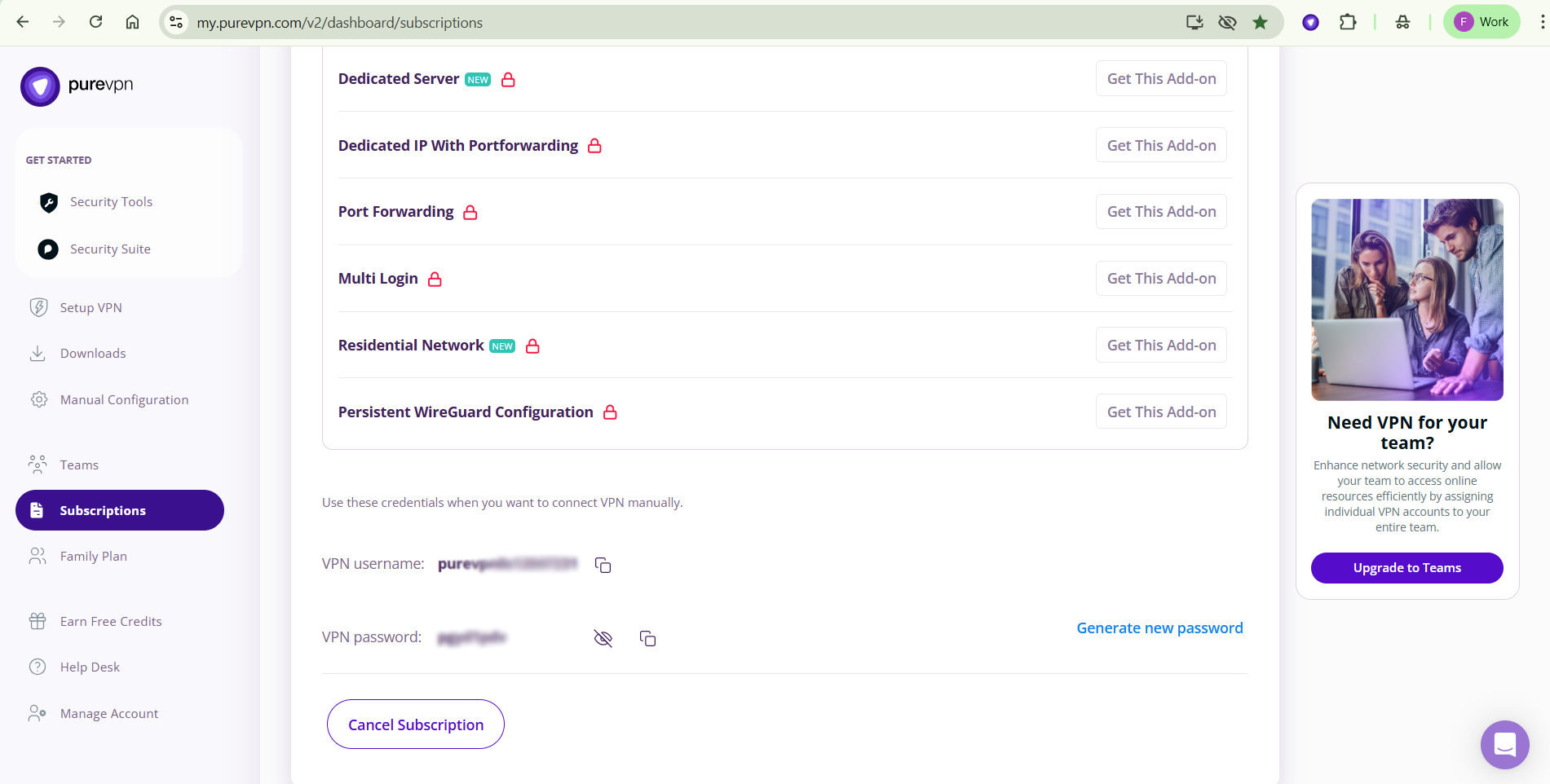Viewport: 1550px width, 784px height.
Task: Open Earn Free Credits page
Action: point(111,621)
